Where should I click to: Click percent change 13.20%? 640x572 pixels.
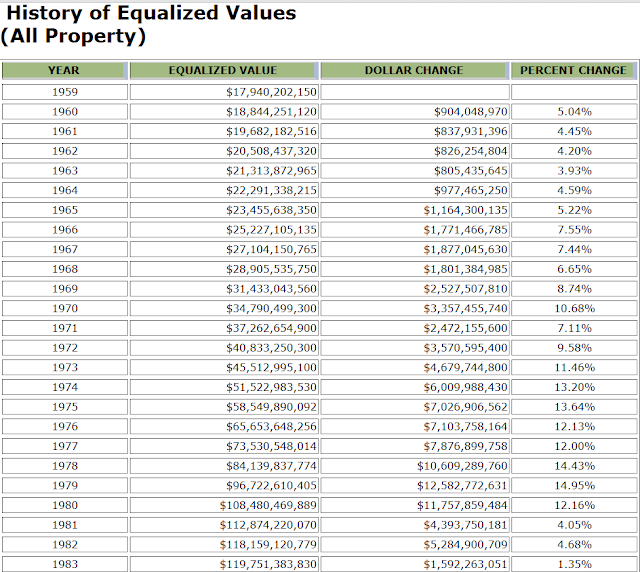[x=574, y=387]
